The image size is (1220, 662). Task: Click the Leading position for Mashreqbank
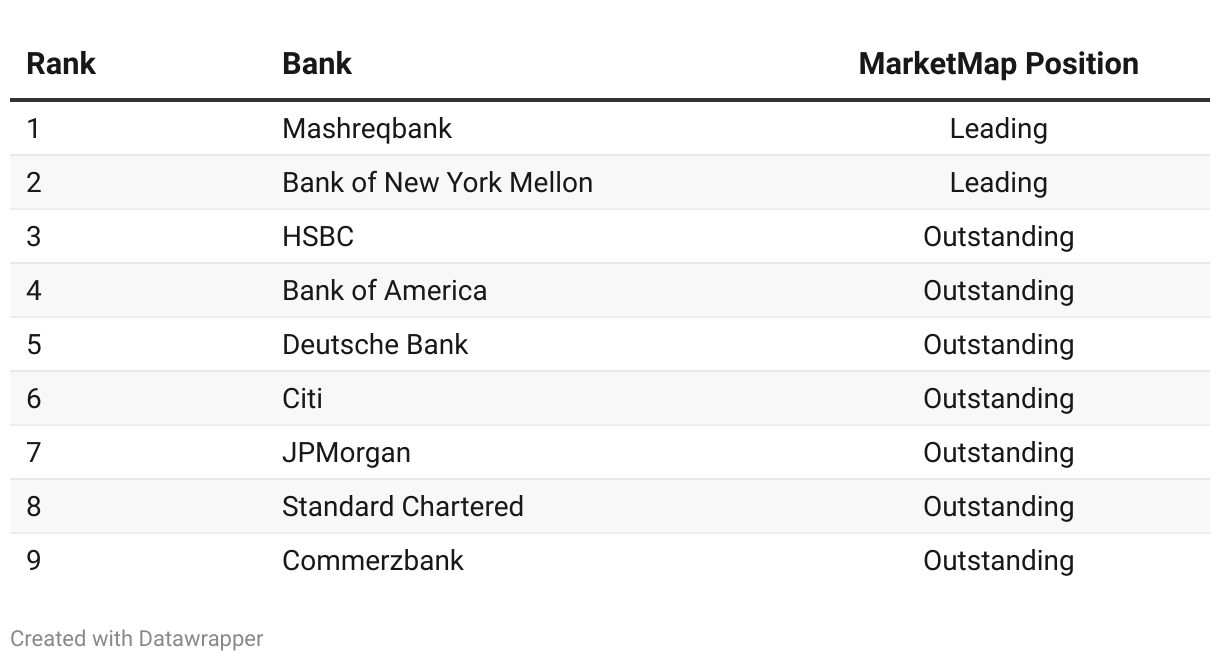(x=998, y=129)
